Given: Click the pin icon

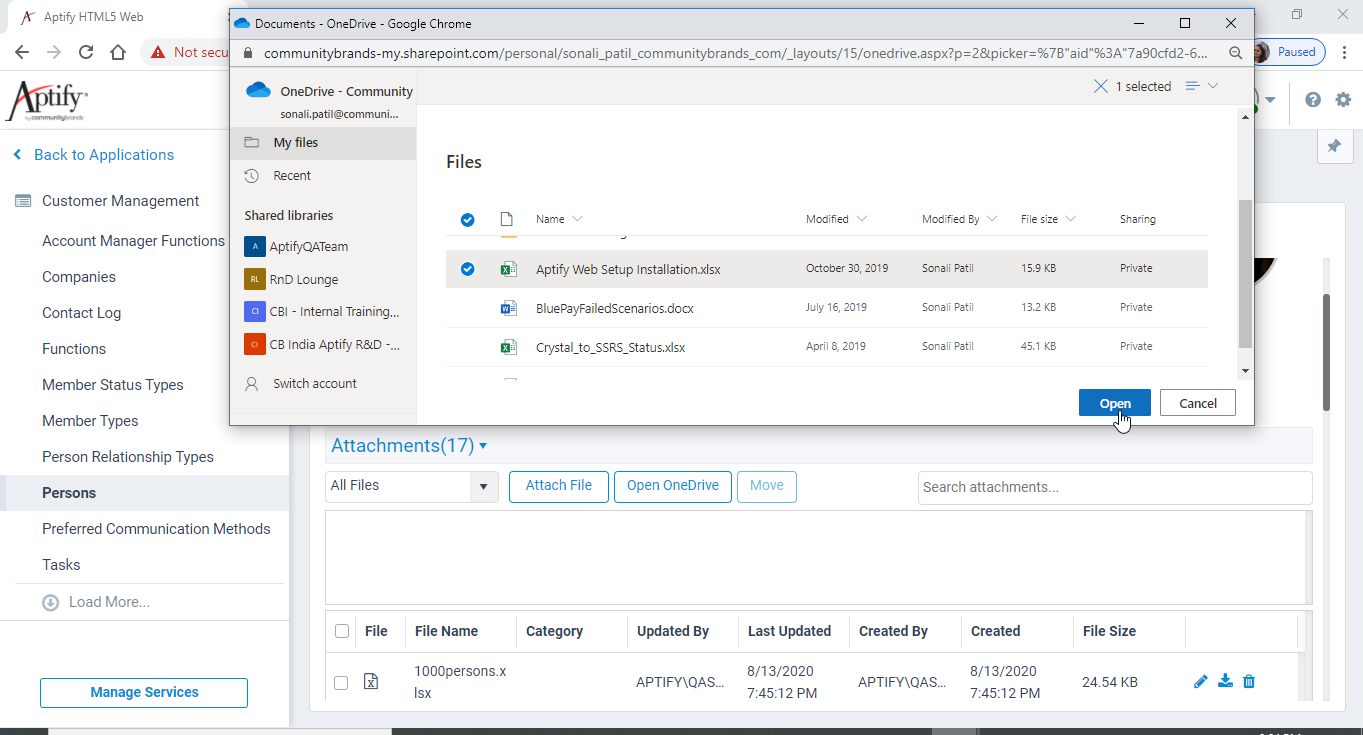Looking at the screenshot, I should pyautogui.click(x=1333, y=146).
